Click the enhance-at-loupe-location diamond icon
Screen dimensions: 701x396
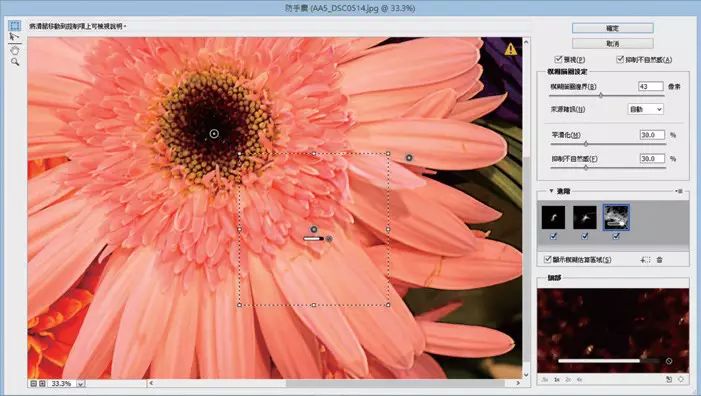click(681, 379)
